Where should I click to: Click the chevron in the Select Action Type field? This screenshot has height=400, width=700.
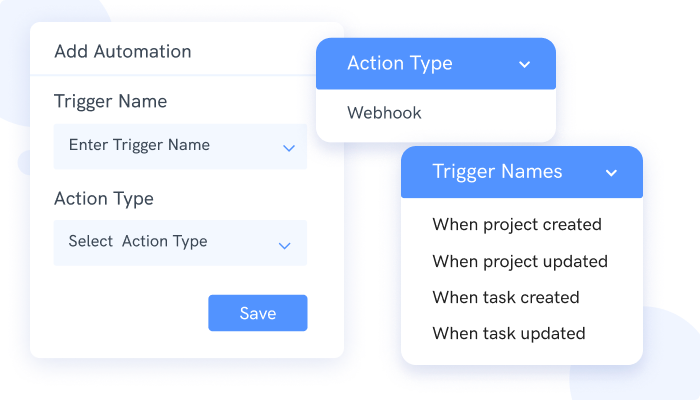pyautogui.click(x=284, y=245)
